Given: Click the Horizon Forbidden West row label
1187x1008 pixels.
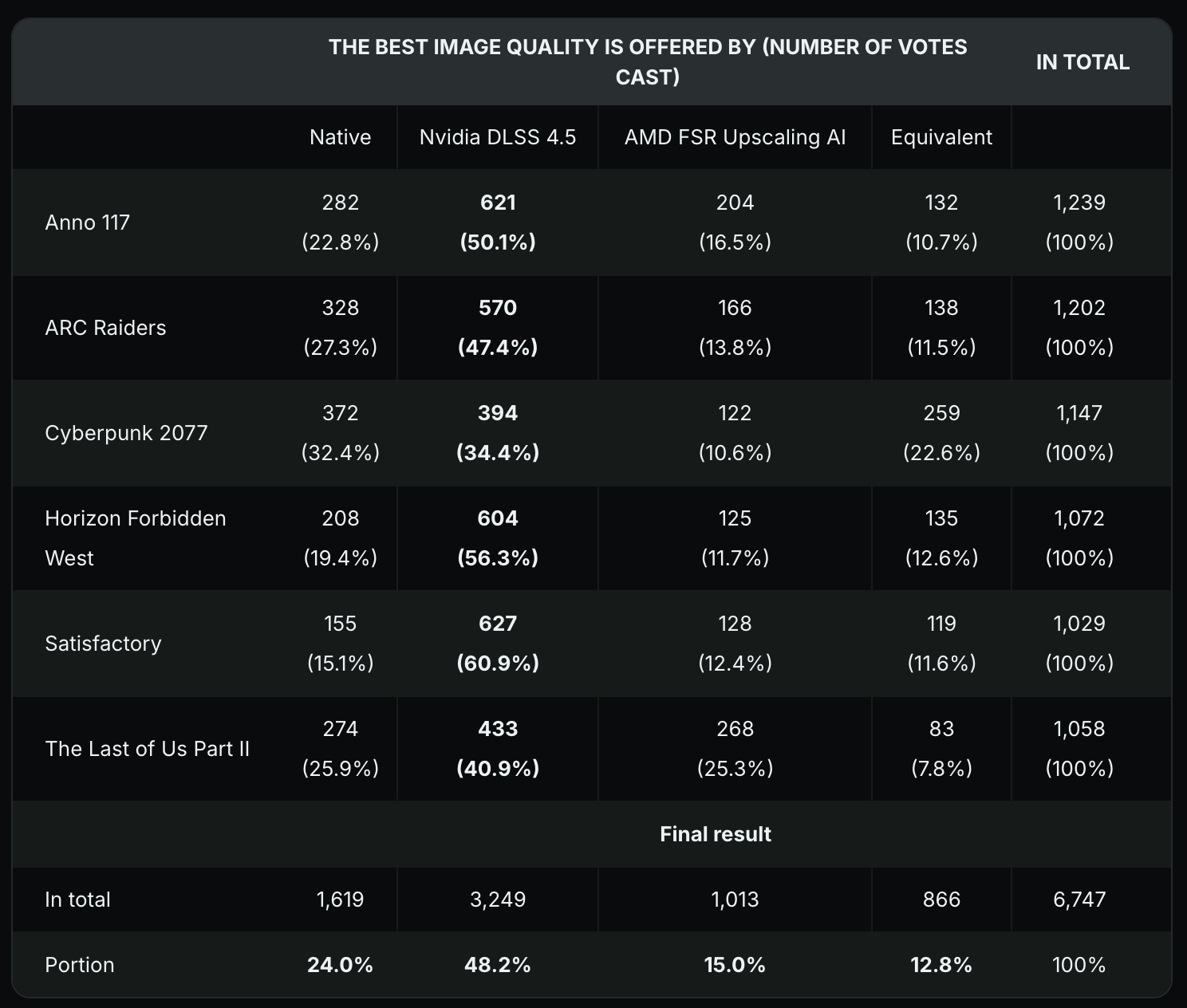Looking at the screenshot, I should tap(135, 538).
